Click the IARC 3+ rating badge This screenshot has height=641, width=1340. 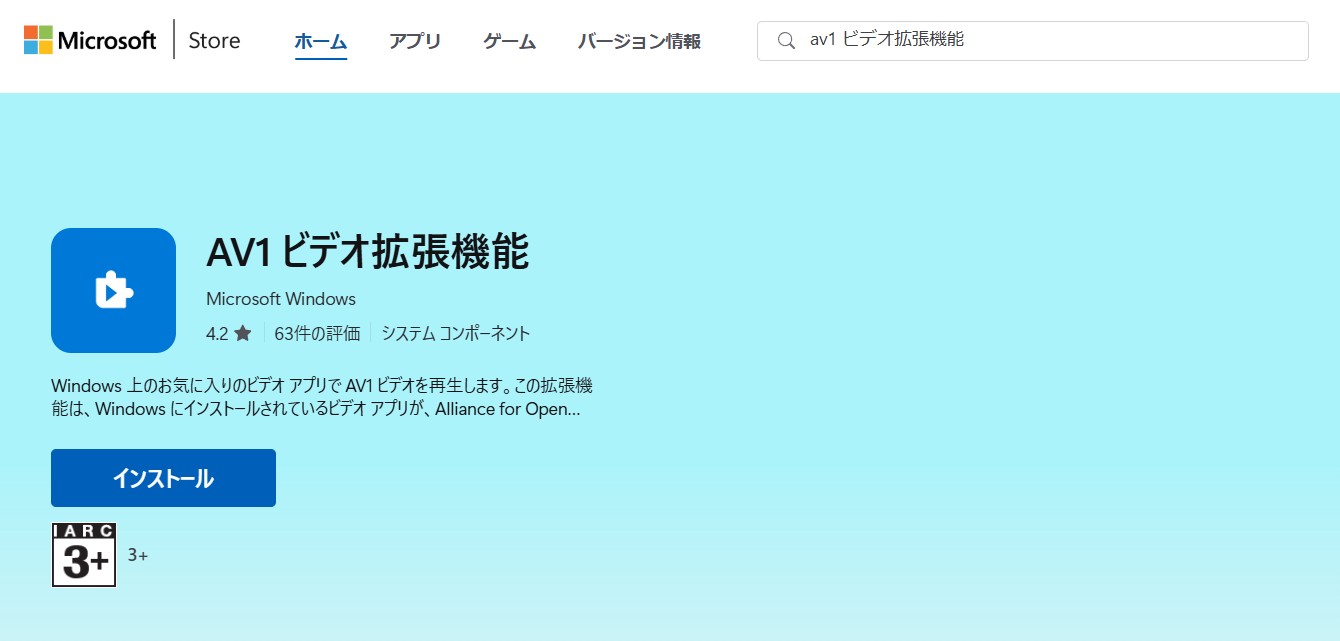tap(84, 555)
